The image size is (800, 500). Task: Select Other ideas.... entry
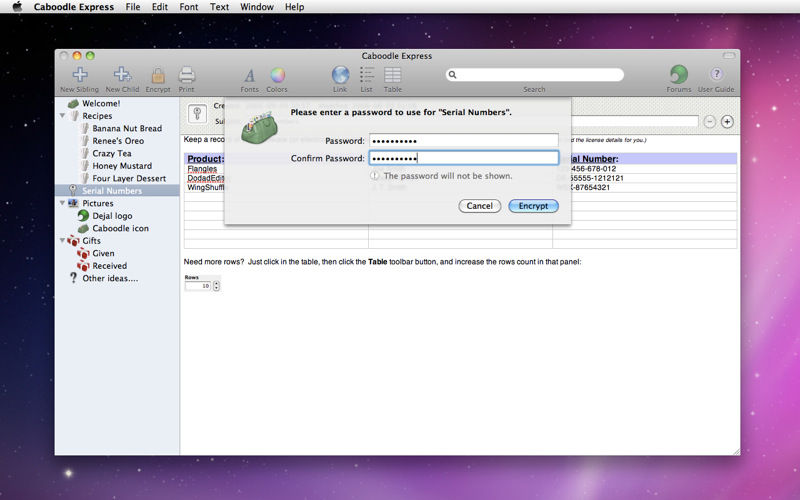[x=110, y=279]
